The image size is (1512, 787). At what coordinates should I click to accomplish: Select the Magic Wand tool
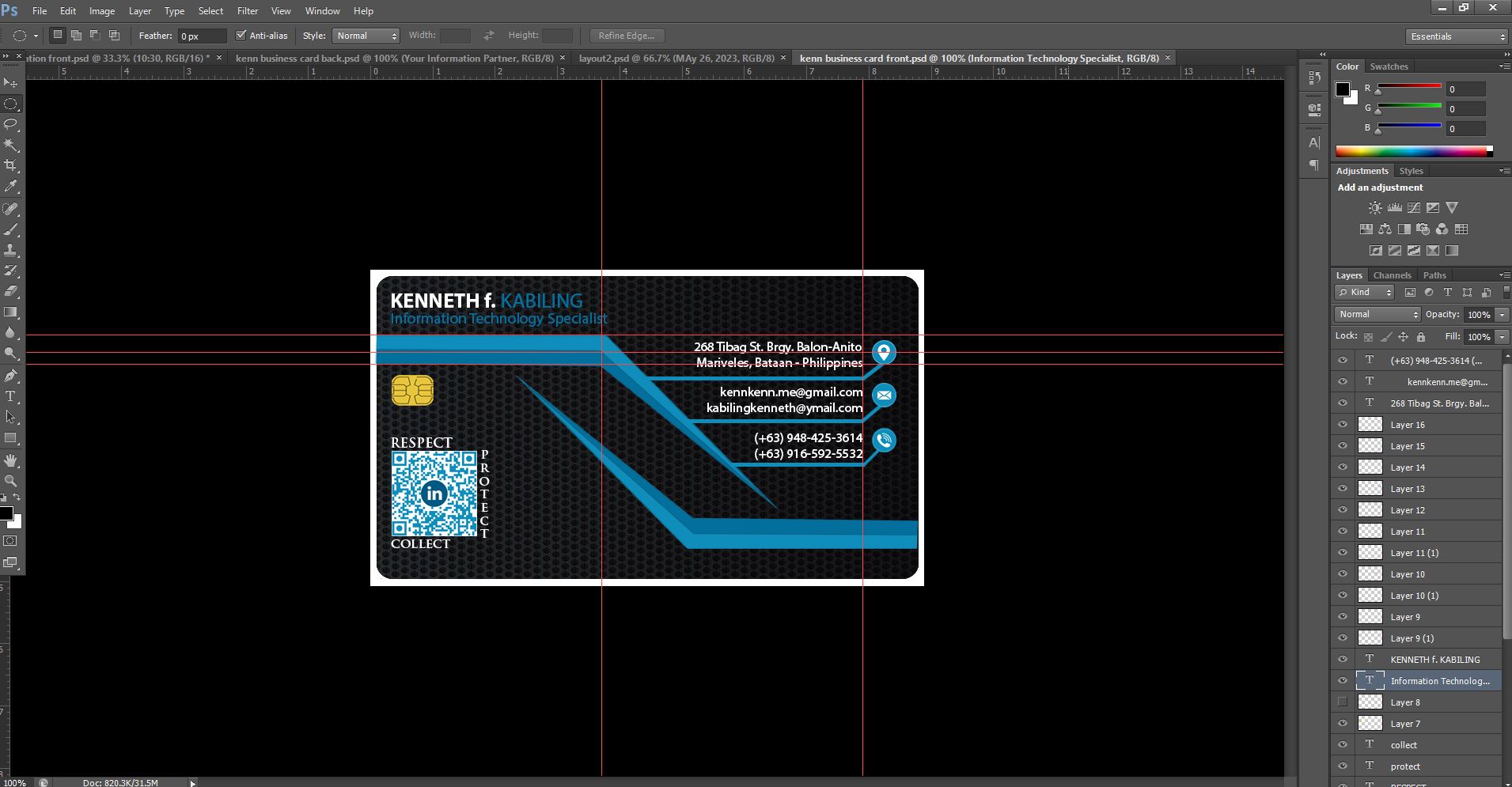point(11,145)
